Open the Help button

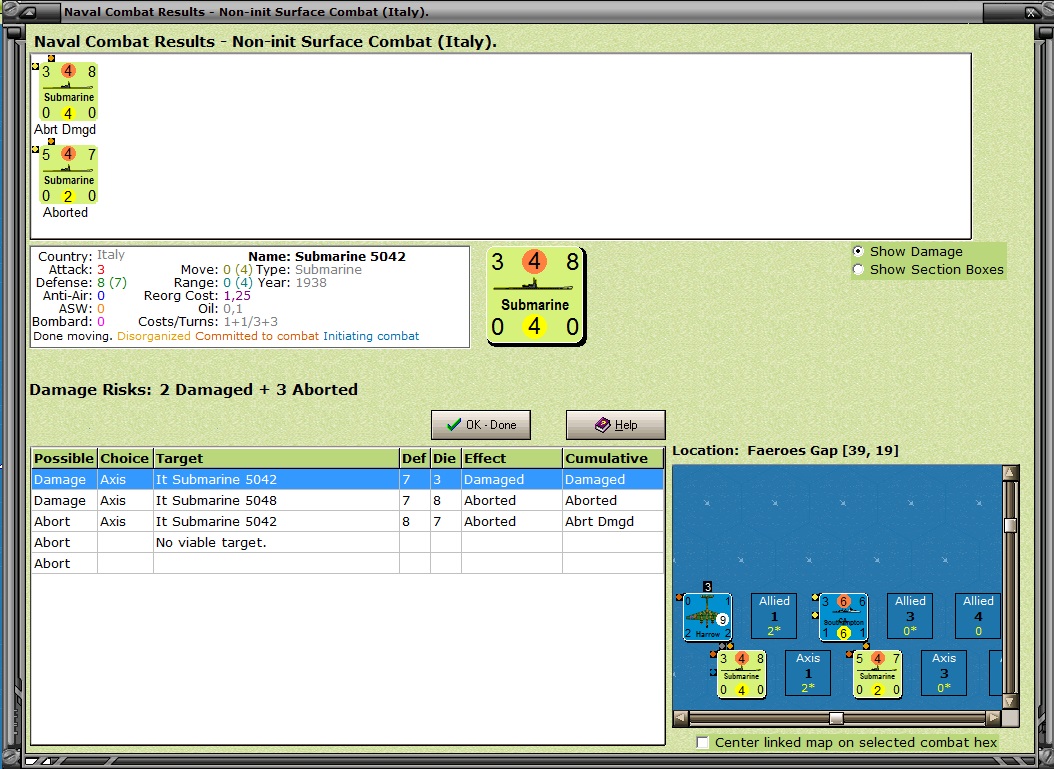616,425
